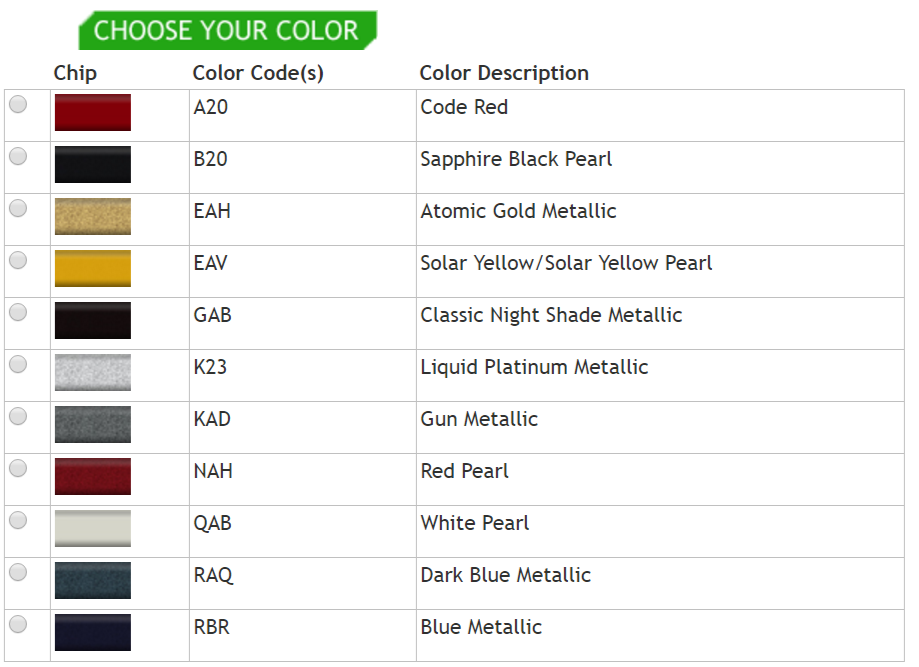The width and height of the screenshot is (919, 667).
Task: Pick the Red Pearl NAH radio button
Action: [x=18, y=468]
